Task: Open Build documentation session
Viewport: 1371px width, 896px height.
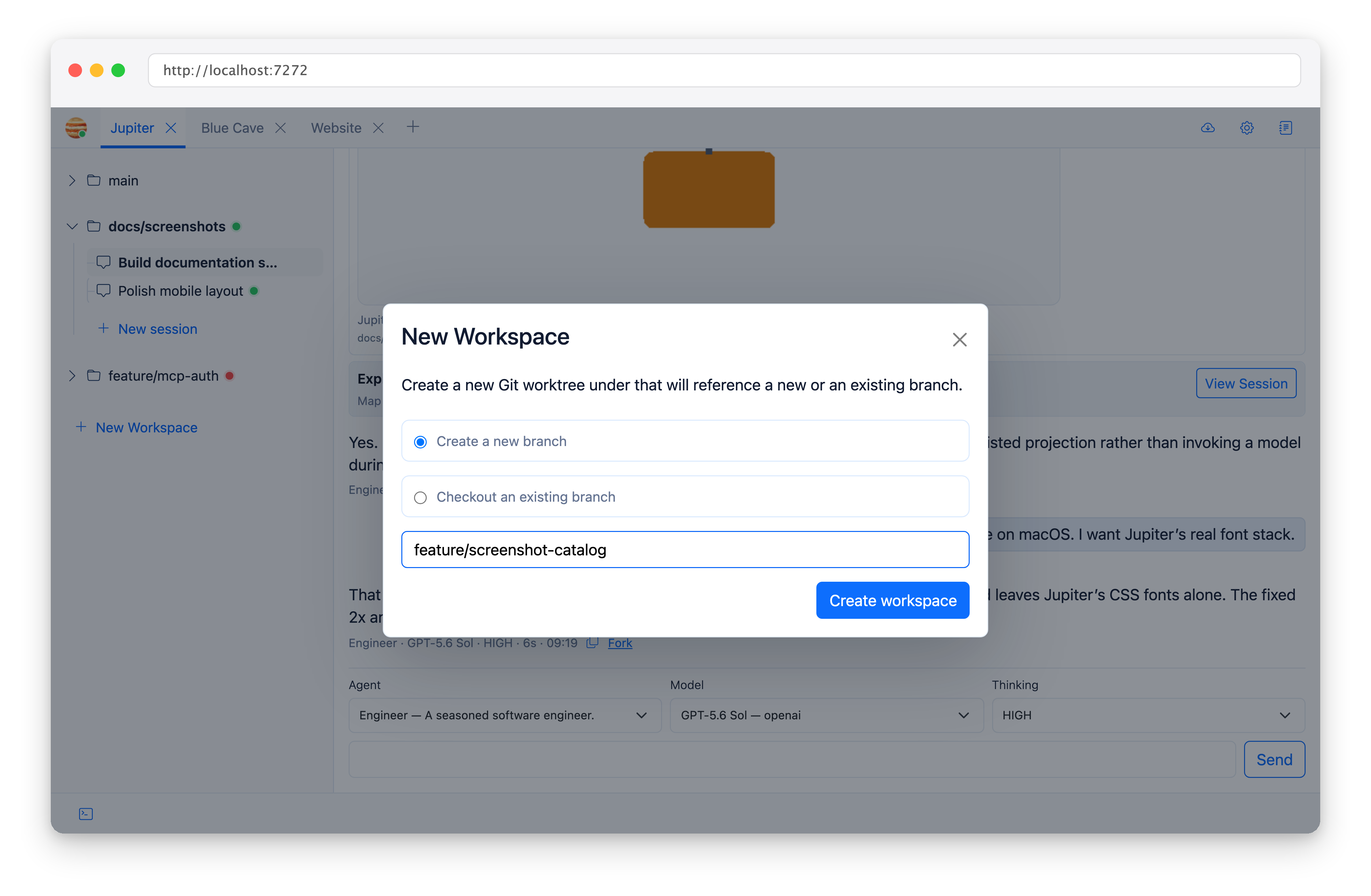Action: [204, 263]
